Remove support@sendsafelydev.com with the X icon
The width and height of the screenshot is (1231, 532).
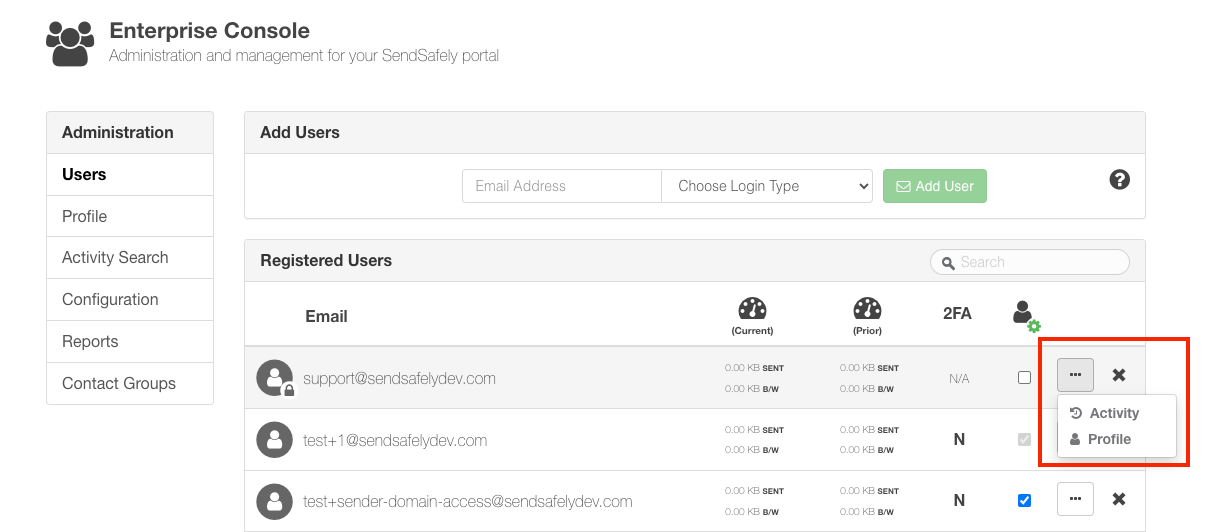[1119, 375]
